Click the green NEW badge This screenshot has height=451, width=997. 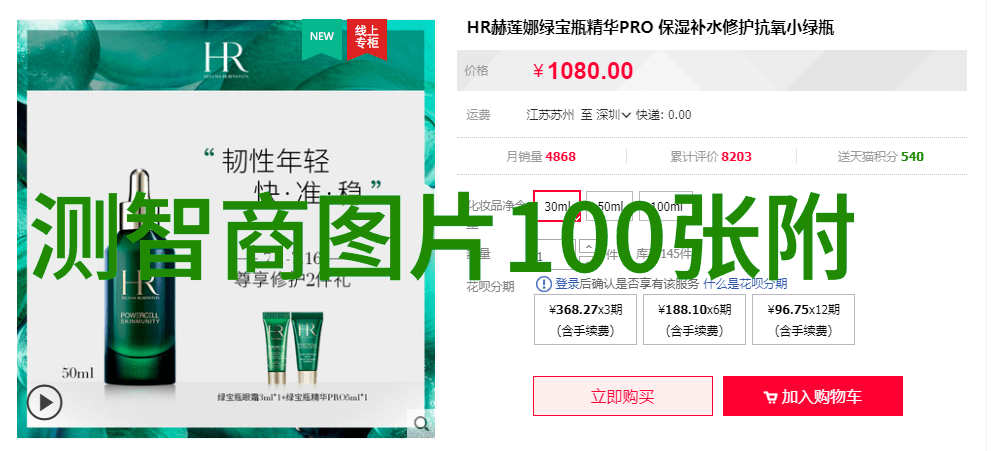click(322, 39)
